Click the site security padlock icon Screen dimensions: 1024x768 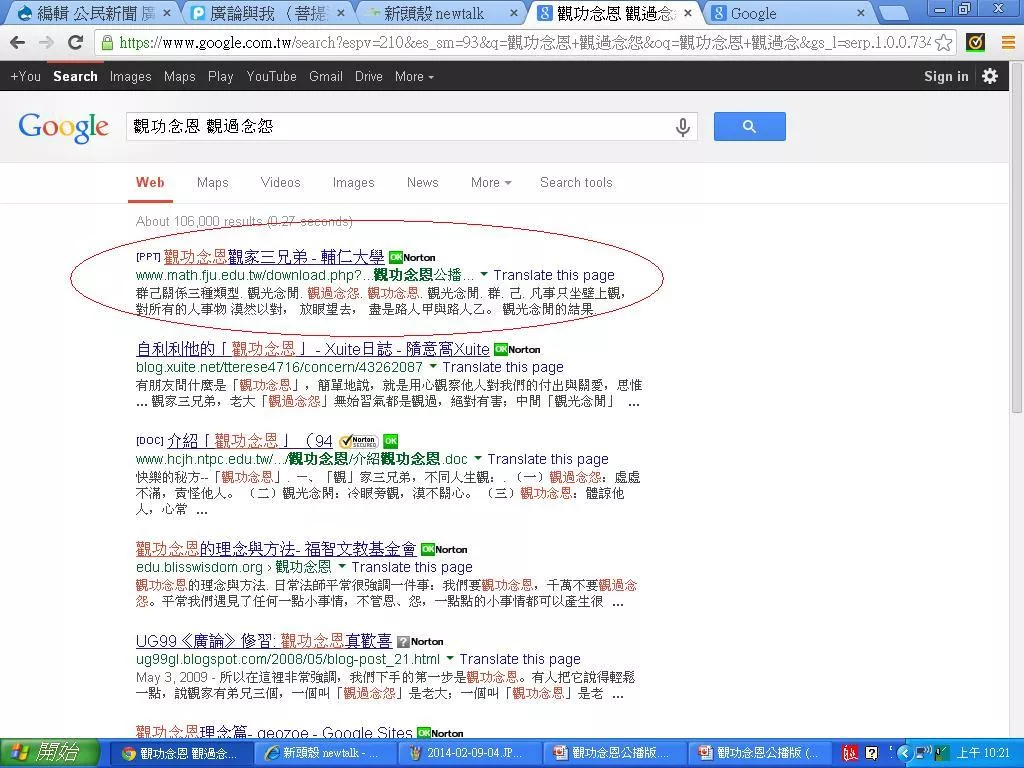[107, 43]
